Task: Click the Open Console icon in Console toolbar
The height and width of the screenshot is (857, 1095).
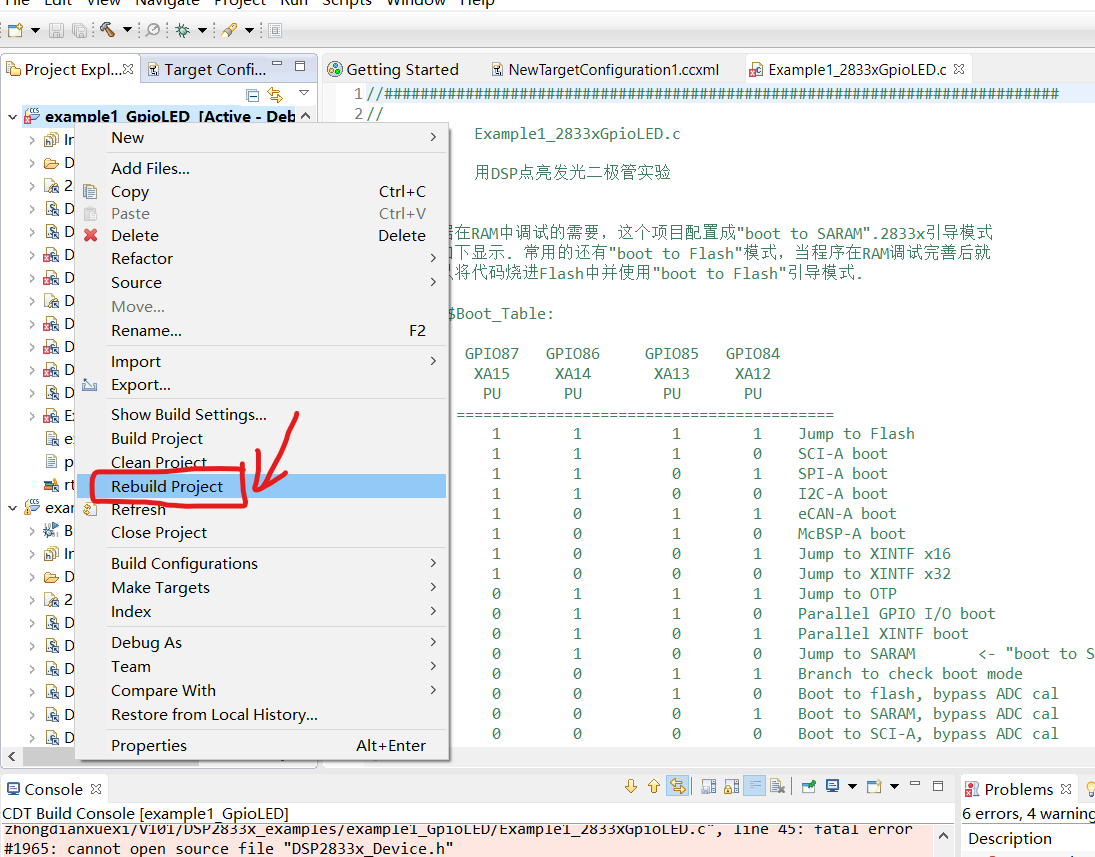Action: pos(874,786)
